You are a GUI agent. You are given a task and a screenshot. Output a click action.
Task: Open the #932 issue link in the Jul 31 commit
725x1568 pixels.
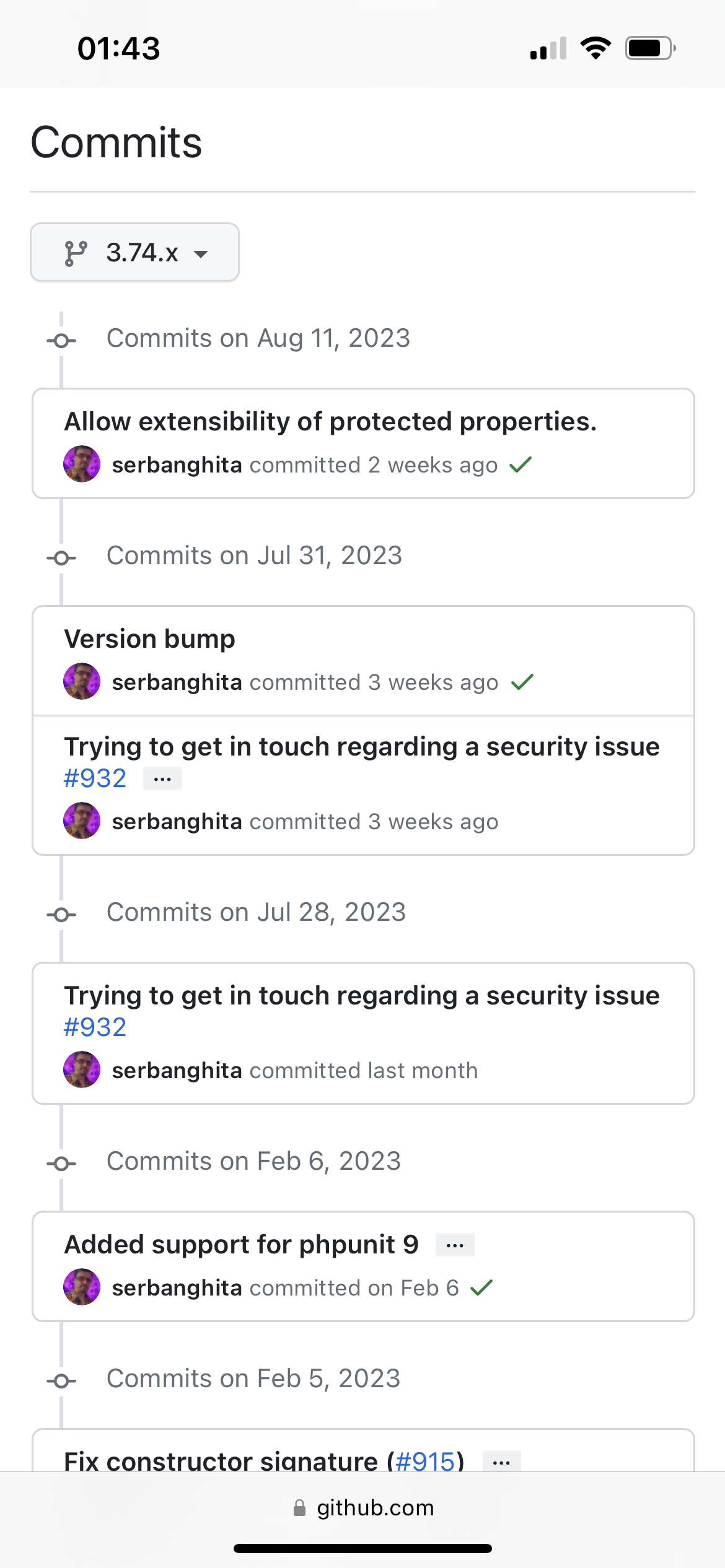coord(95,778)
